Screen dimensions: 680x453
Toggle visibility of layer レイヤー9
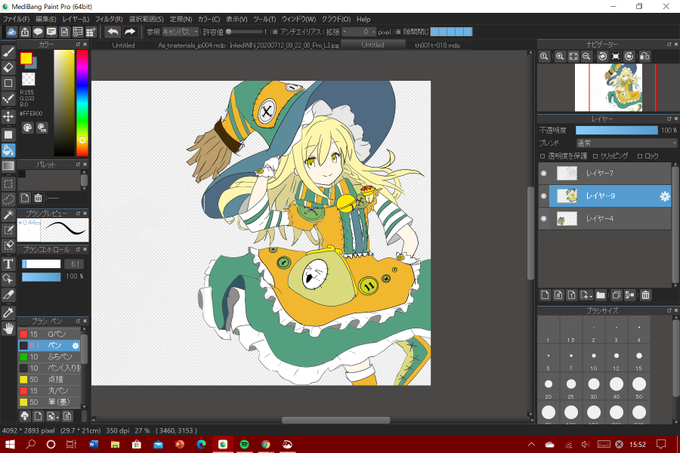click(x=544, y=196)
